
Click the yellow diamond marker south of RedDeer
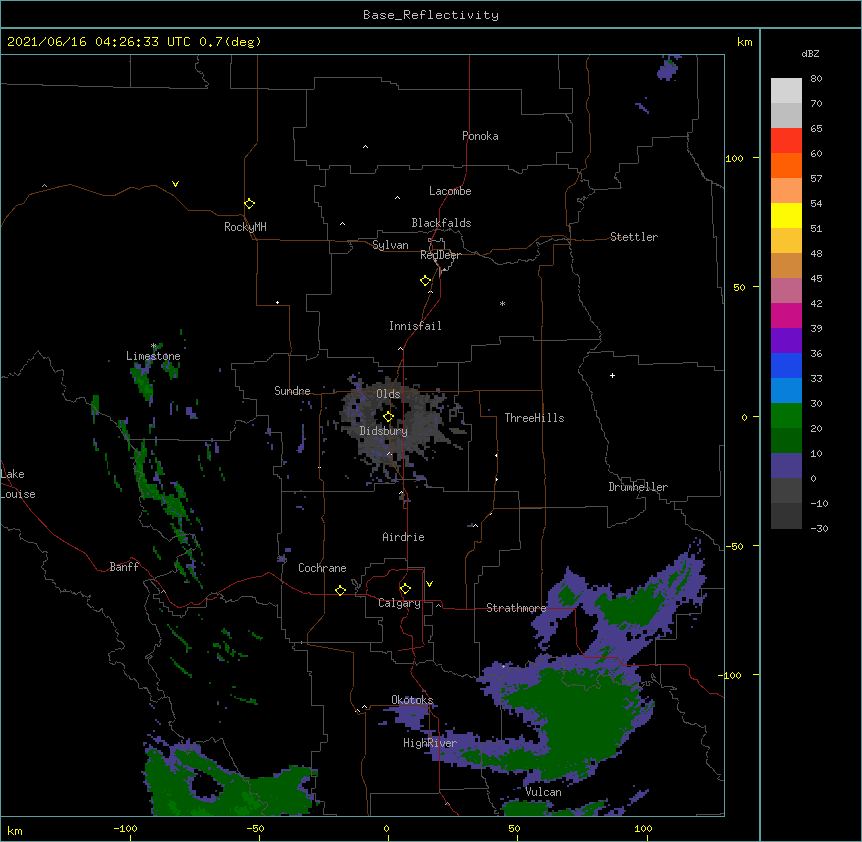click(x=426, y=280)
